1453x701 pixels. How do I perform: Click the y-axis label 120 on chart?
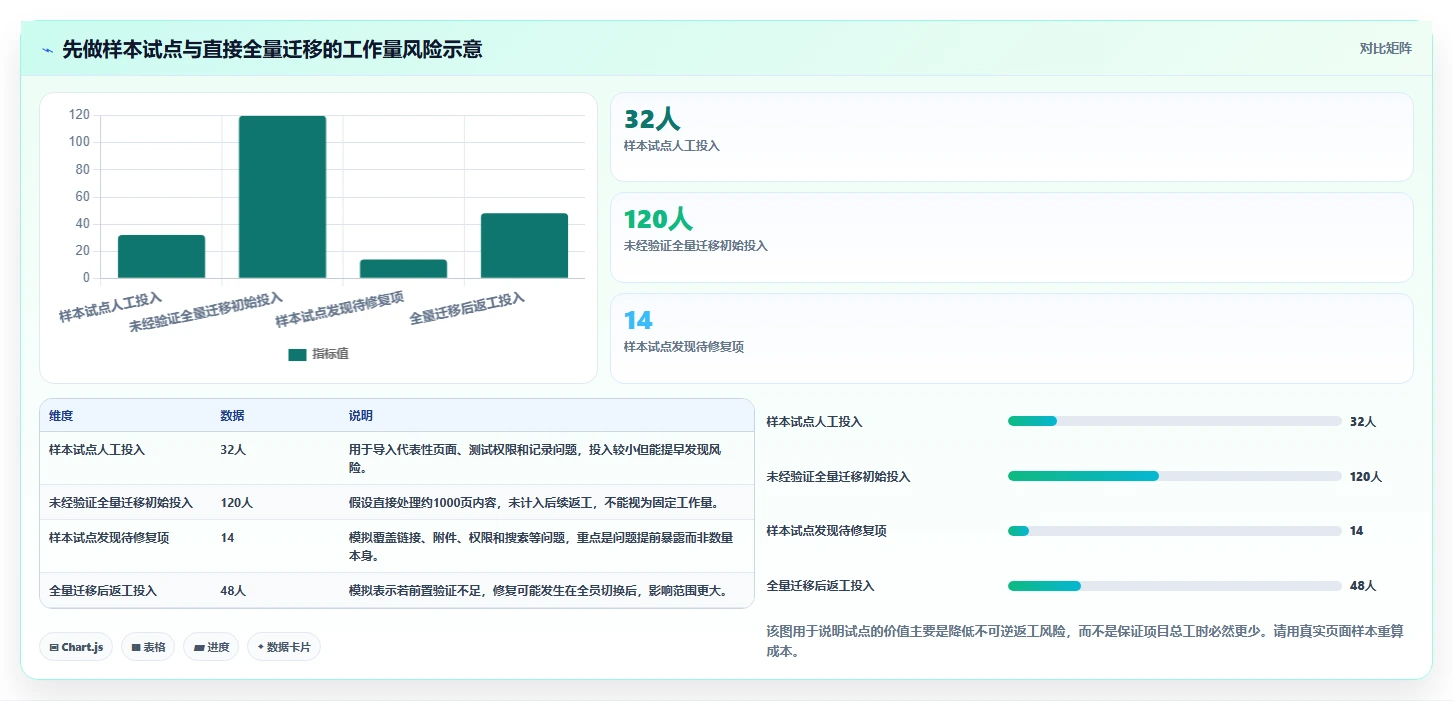(x=79, y=115)
